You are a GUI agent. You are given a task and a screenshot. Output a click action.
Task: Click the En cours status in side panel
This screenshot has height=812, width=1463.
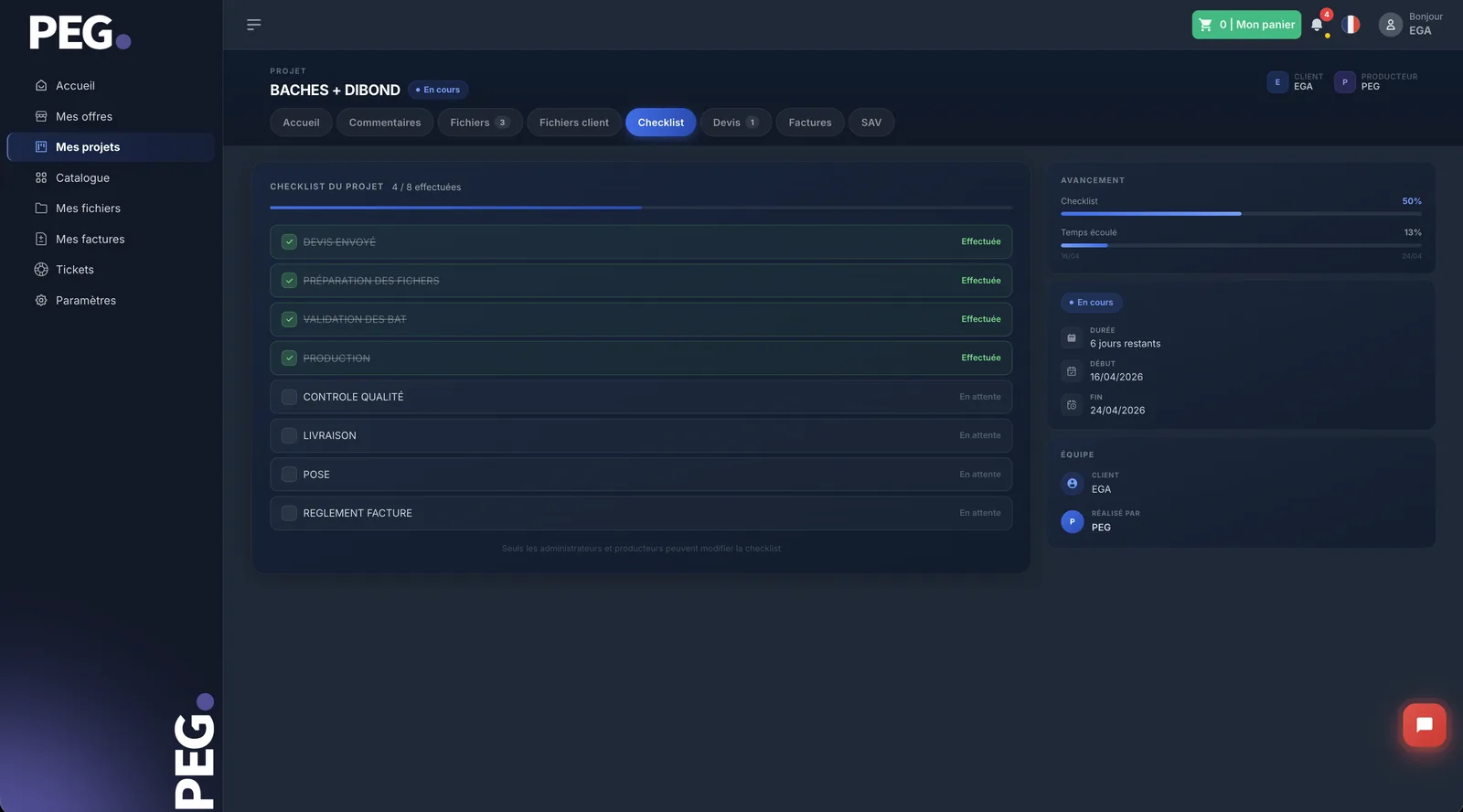(1092, 303)
